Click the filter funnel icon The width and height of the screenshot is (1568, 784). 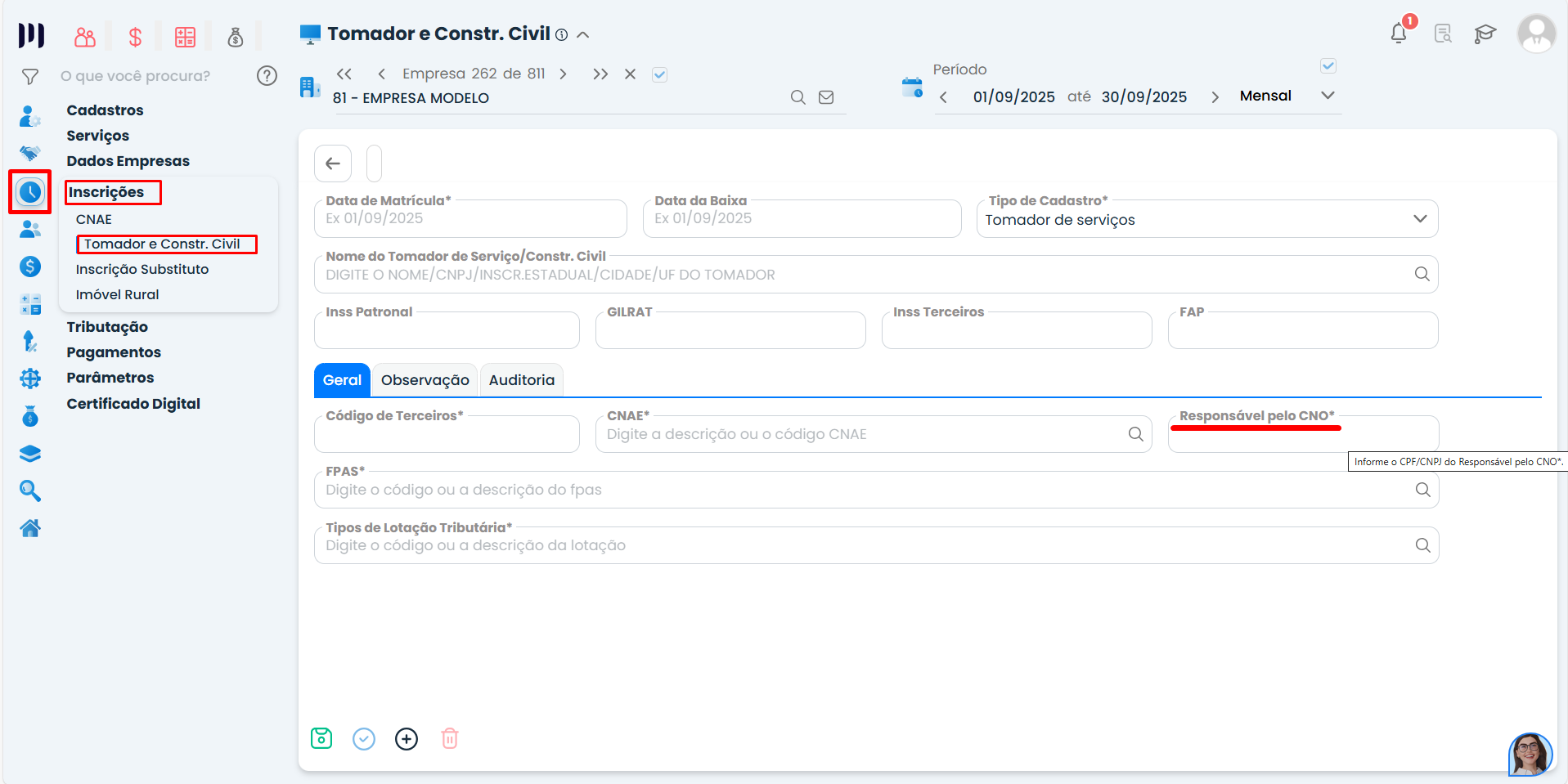click(x=30, y=76)
